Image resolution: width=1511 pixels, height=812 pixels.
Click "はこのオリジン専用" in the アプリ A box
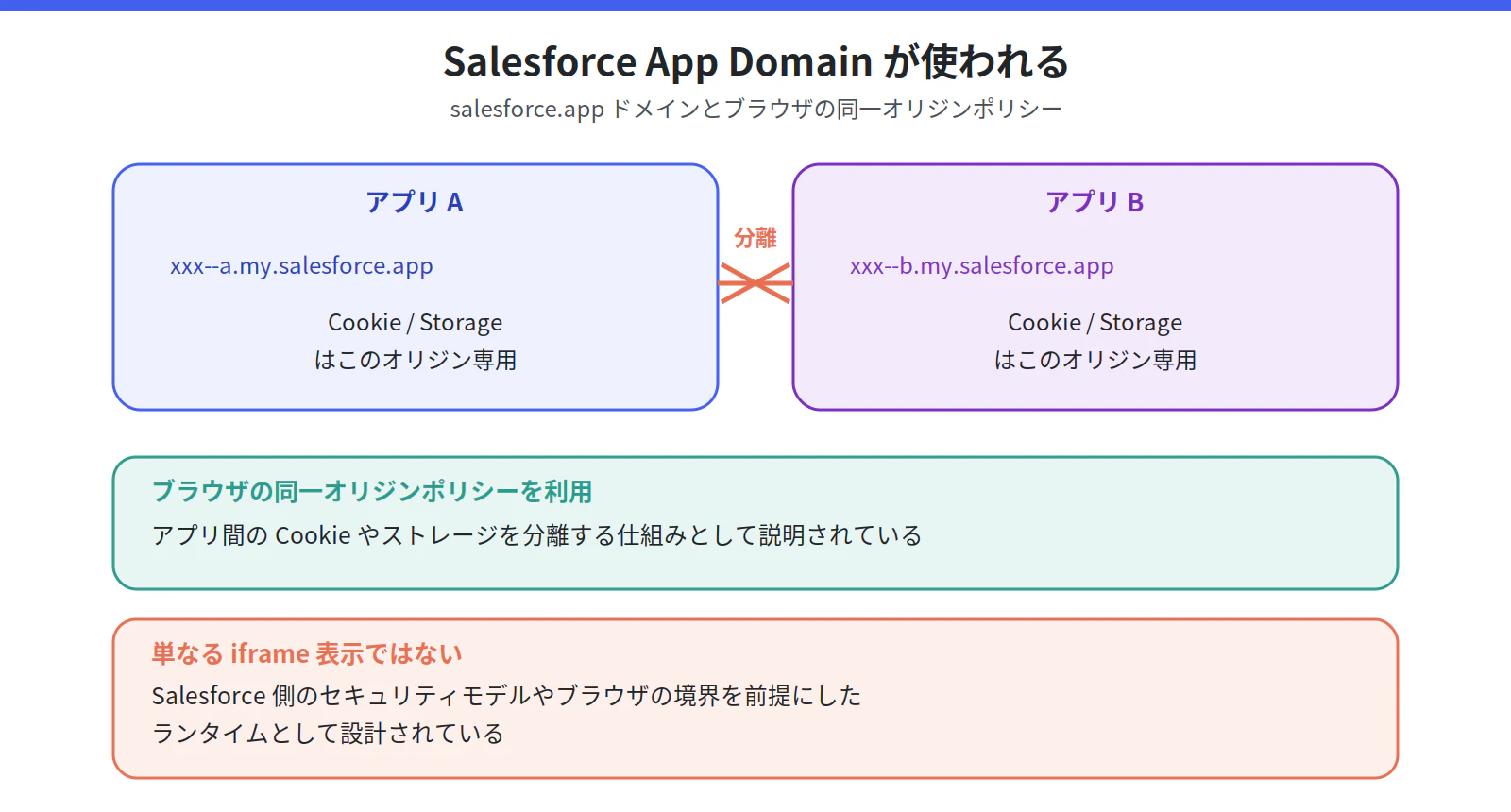coord(415,361)
